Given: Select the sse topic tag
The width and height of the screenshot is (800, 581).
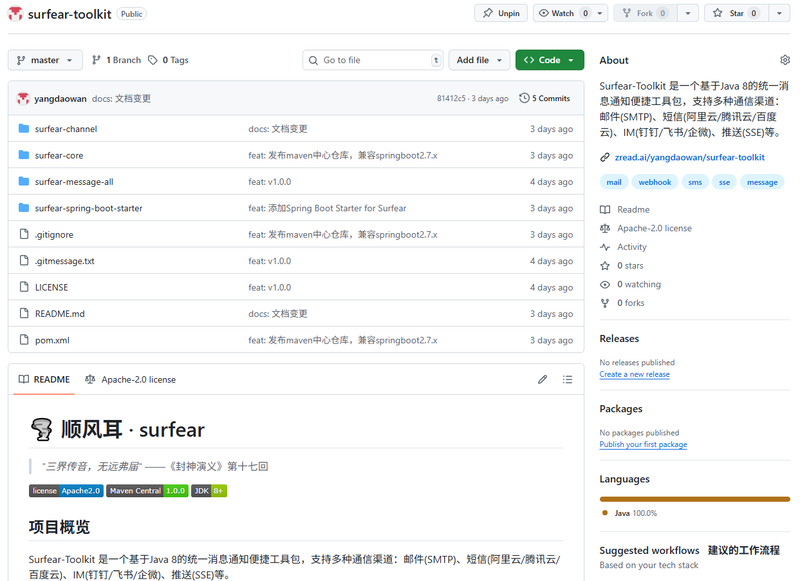Looking at the screenshot, I should pyautogui.click(x=724, y=182).
